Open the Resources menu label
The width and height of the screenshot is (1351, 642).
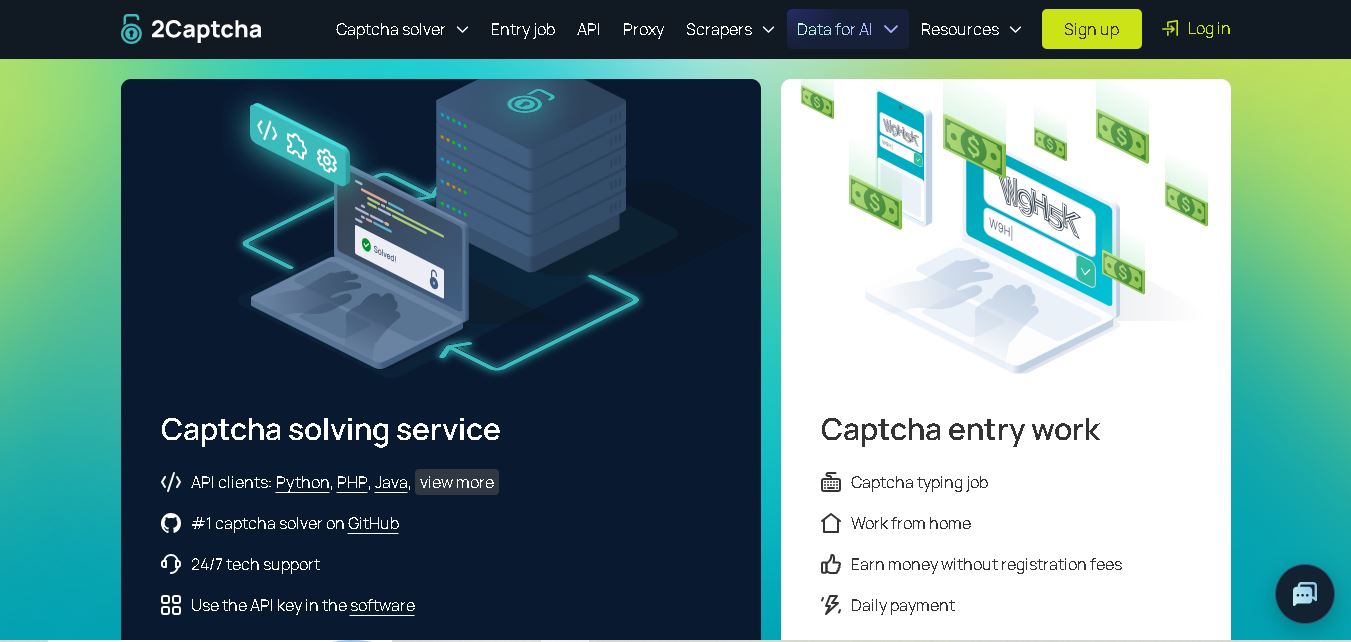point(960,29)
